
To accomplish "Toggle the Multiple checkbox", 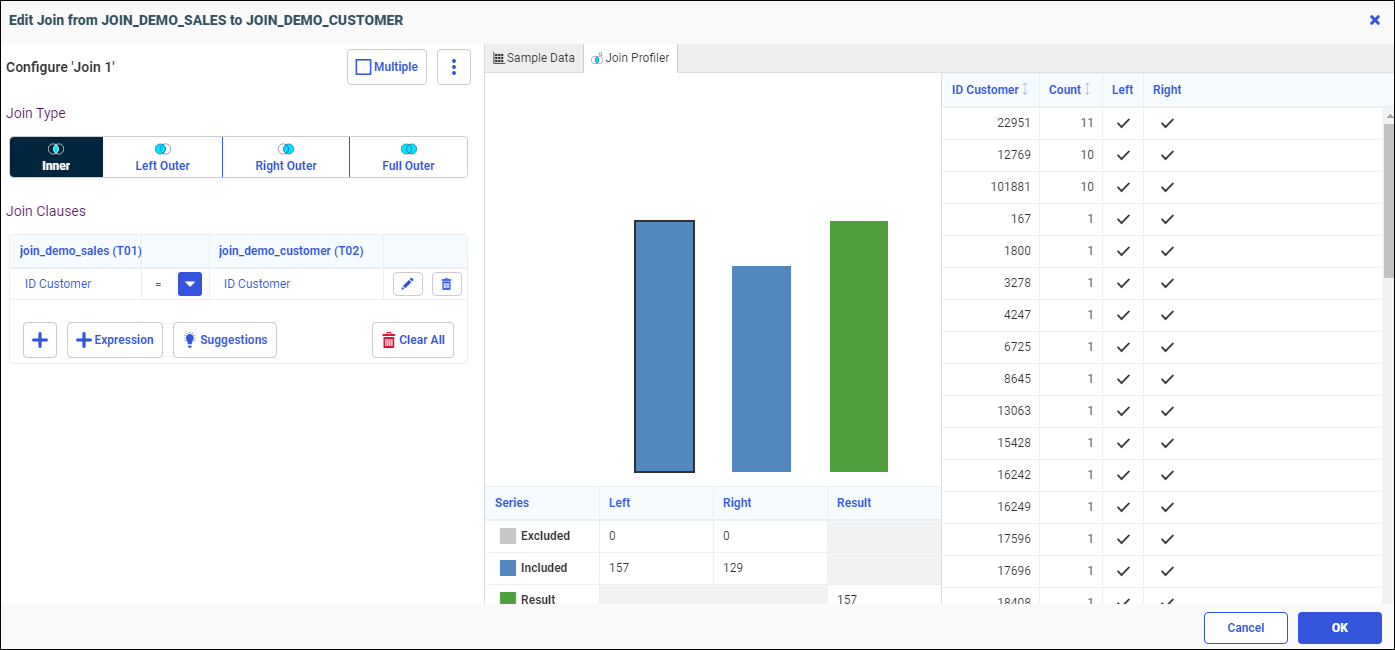I will [387, 67].
